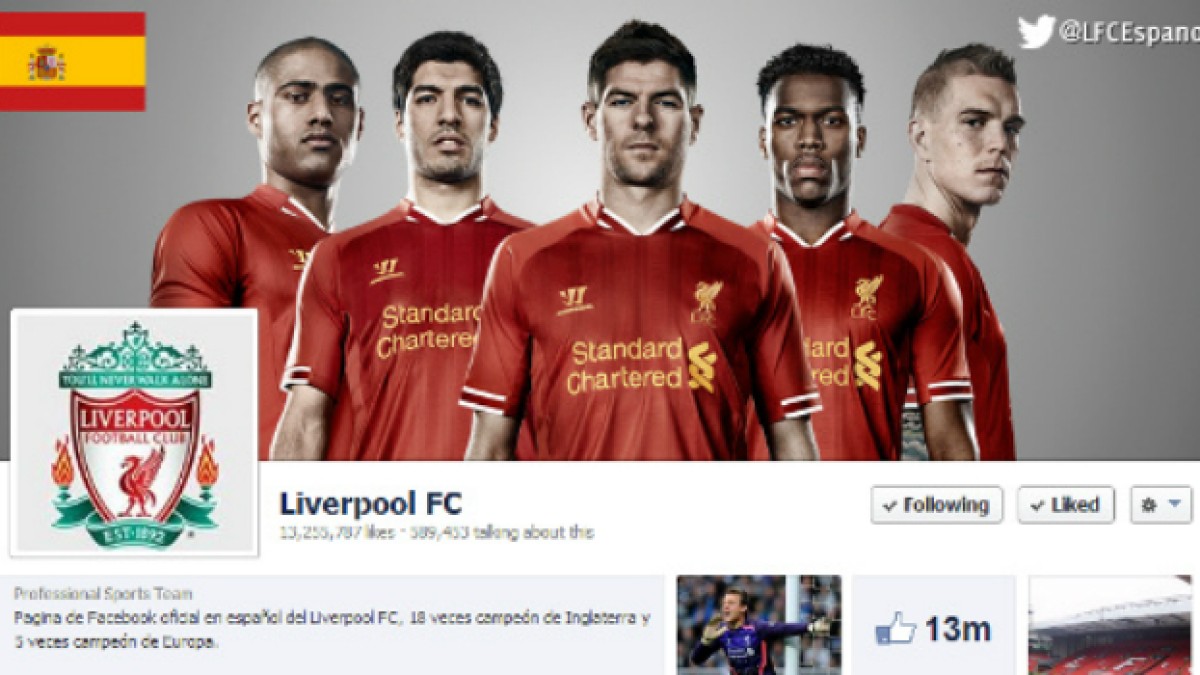Click the thumbs-up likes icon
Screen dimensions: 1200x675
point(895,628)
